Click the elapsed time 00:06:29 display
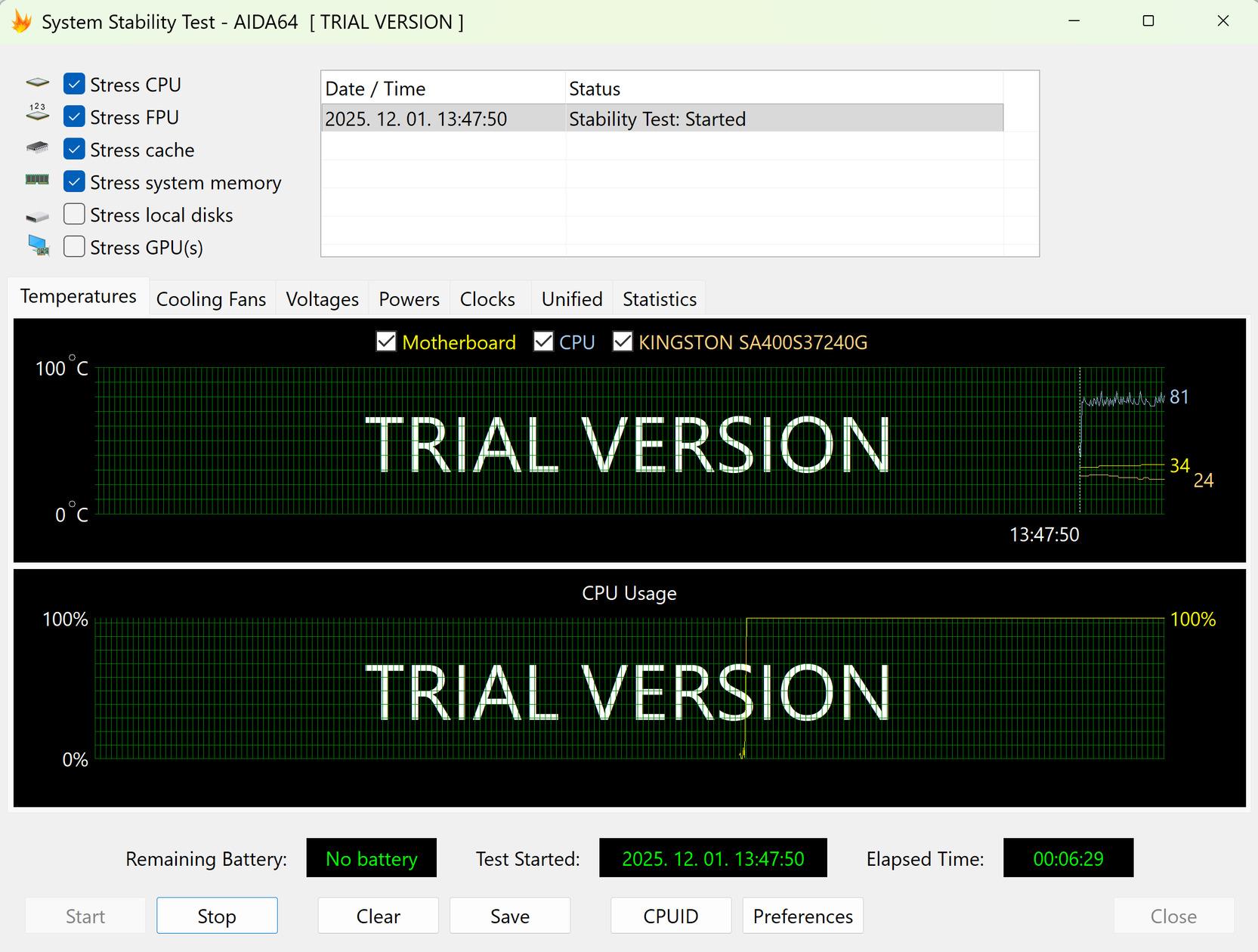1258x952 pixels. pyautogui.click(x=1068, y=858)
